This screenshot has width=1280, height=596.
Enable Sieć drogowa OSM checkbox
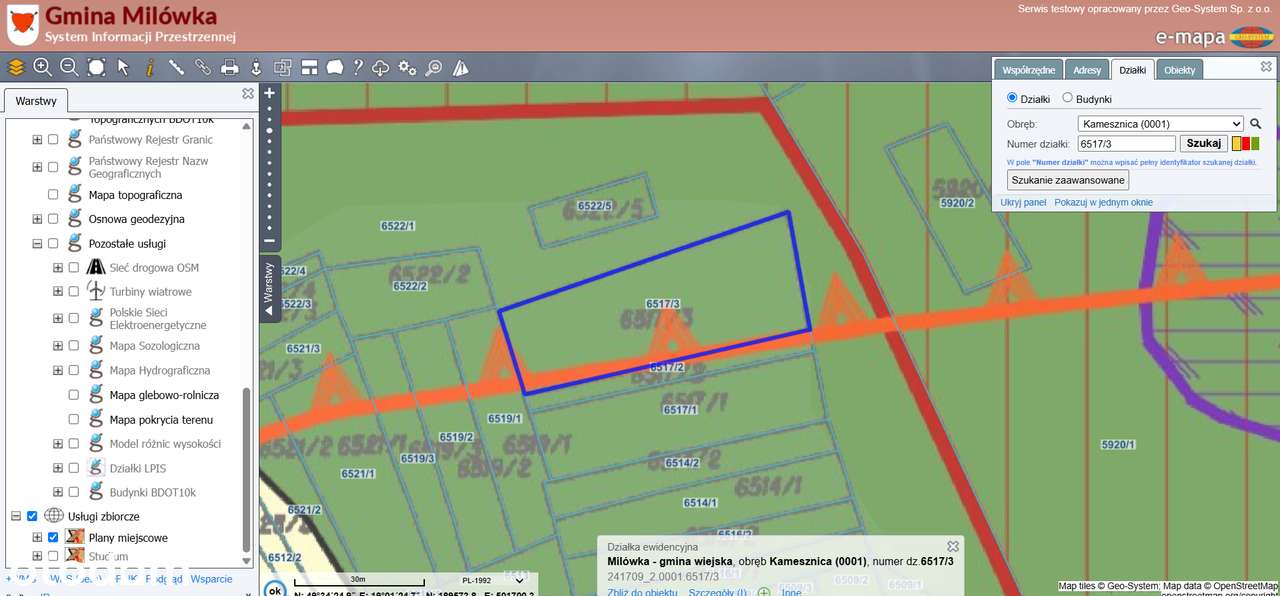[x=73, y=268]
